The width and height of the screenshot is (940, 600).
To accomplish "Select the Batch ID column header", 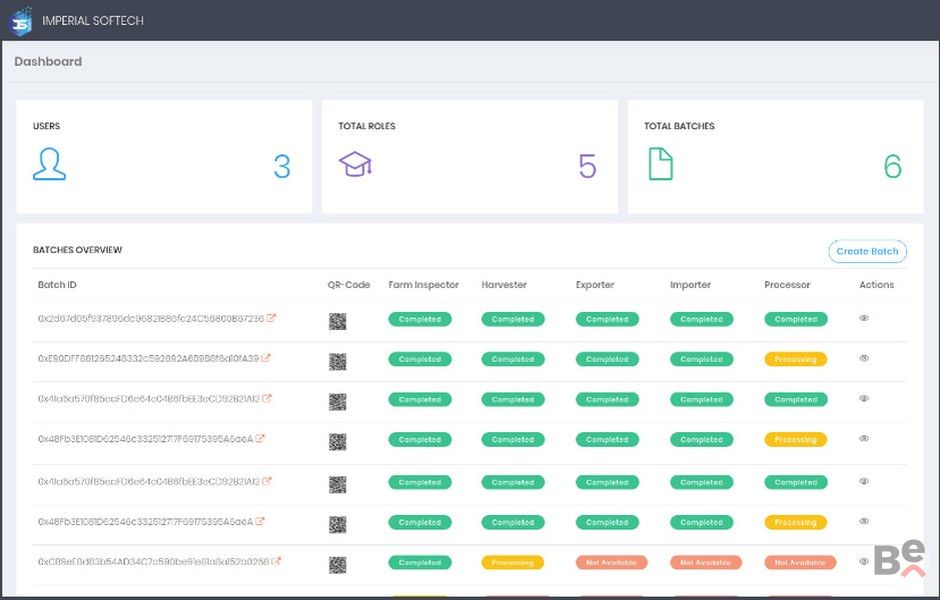I will click(x=57, y=285).
